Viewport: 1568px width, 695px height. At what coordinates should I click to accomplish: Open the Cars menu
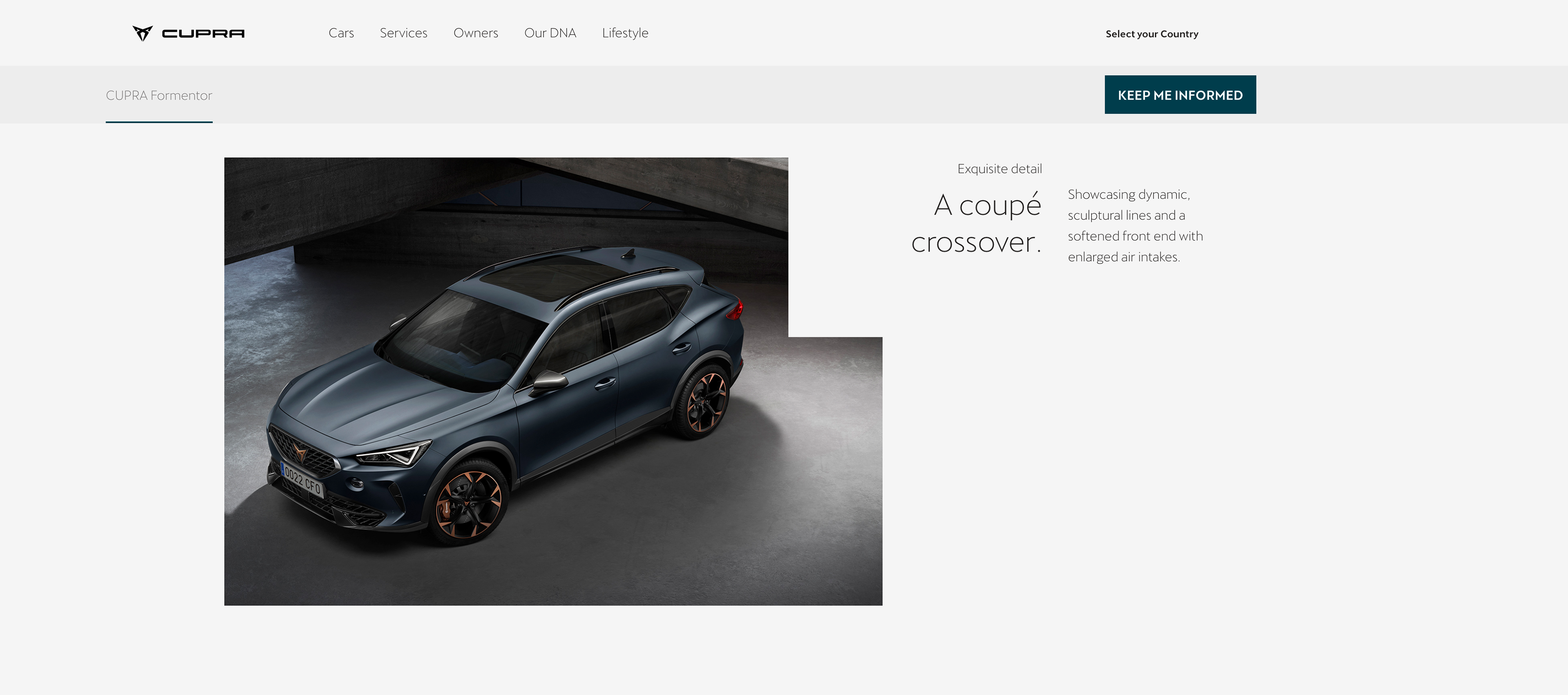point(341,33)
